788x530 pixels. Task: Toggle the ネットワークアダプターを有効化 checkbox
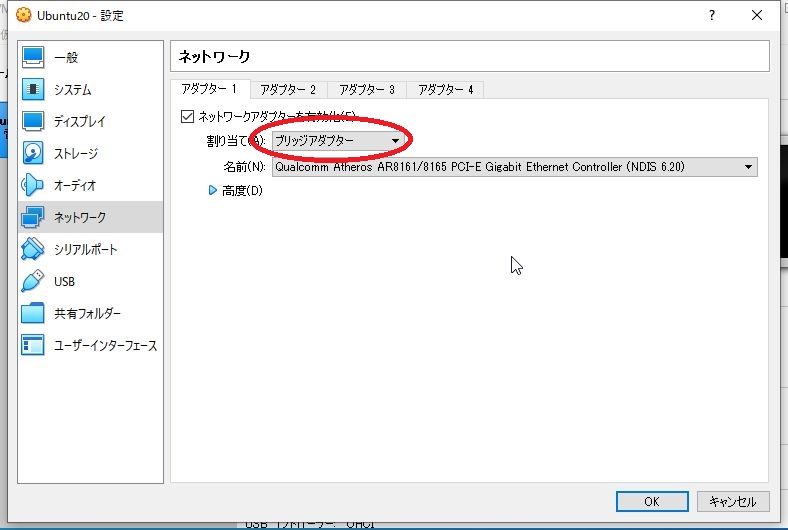[x=187, y=117]
